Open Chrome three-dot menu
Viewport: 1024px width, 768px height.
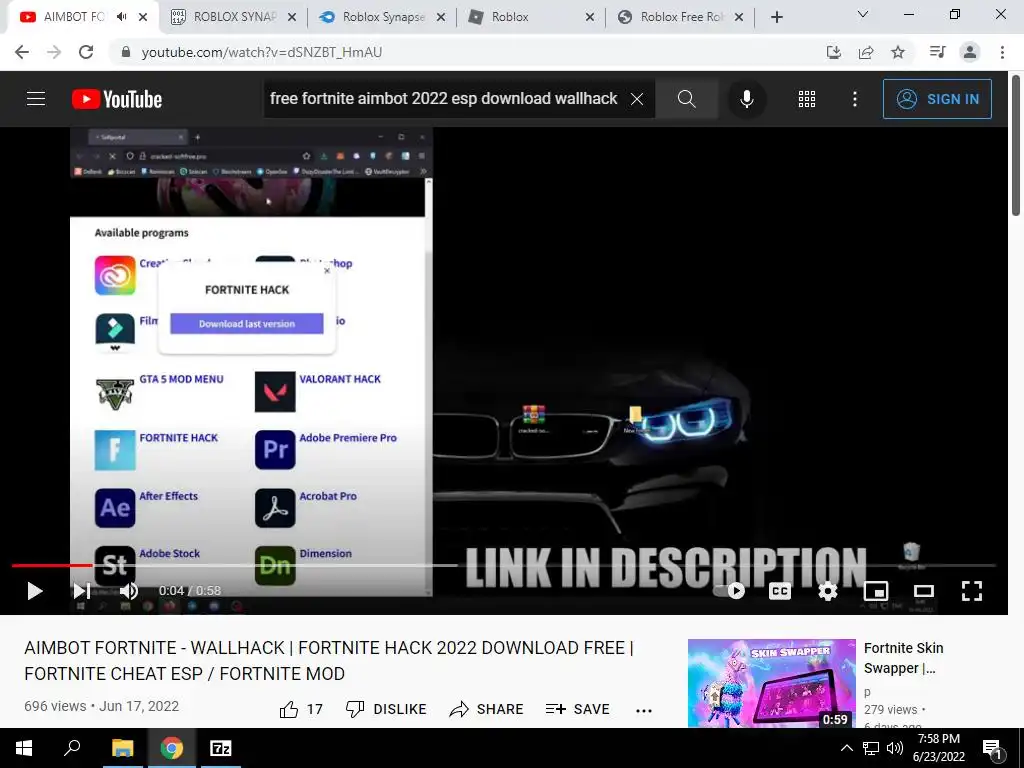pos(1002,52)
